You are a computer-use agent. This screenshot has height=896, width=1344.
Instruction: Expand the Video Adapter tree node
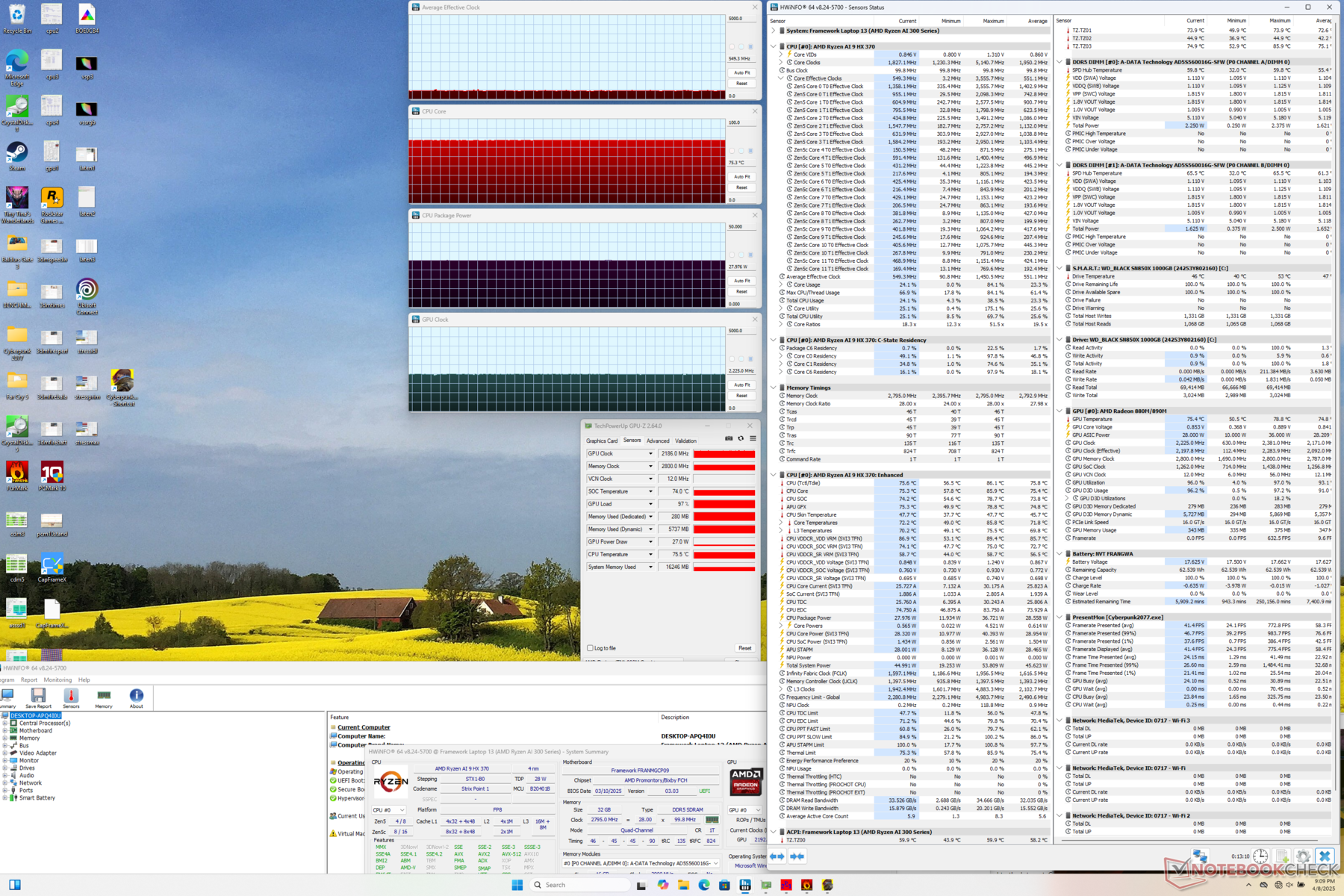click(5, 753)
